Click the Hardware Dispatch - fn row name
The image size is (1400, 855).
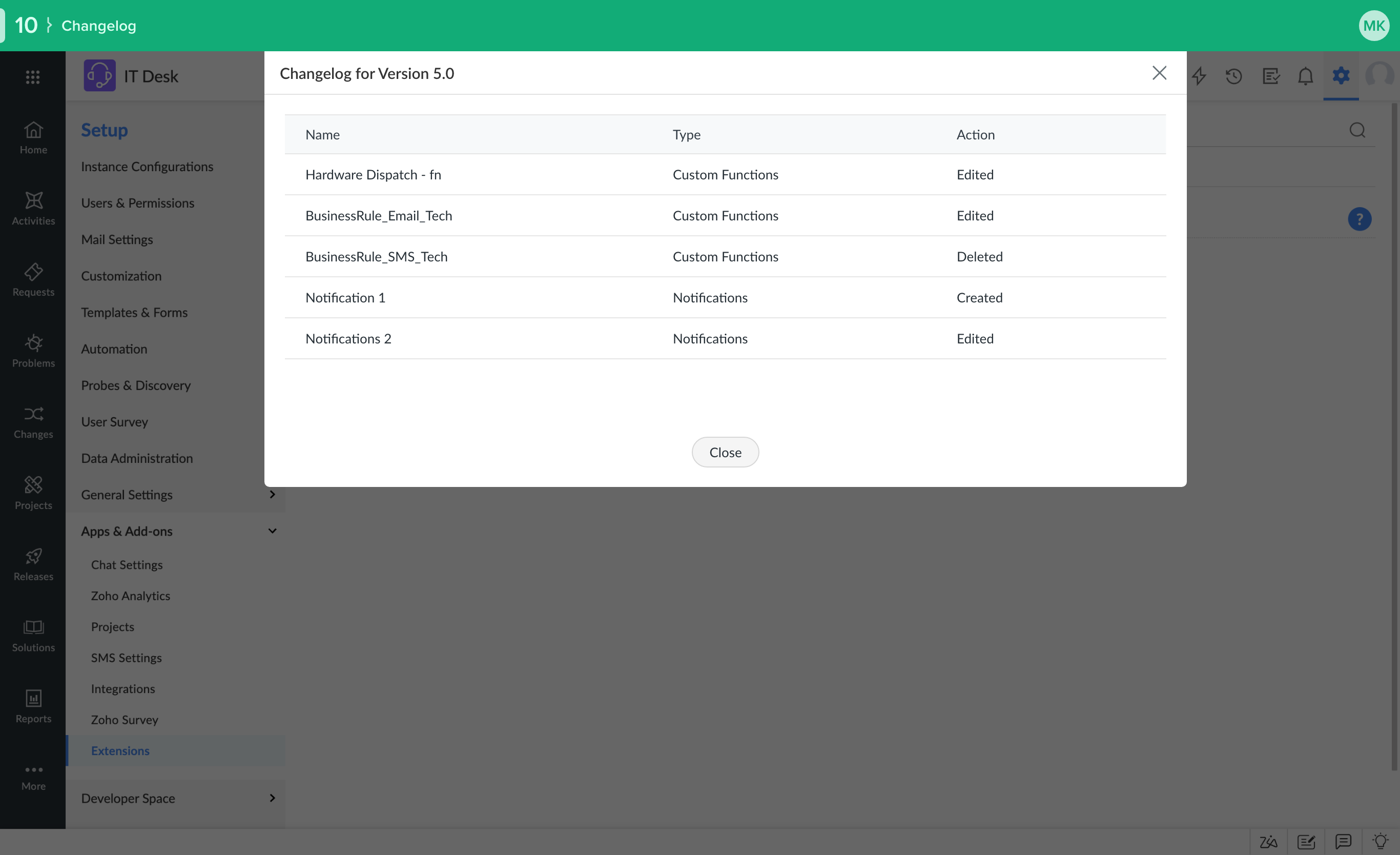[373, 174]
